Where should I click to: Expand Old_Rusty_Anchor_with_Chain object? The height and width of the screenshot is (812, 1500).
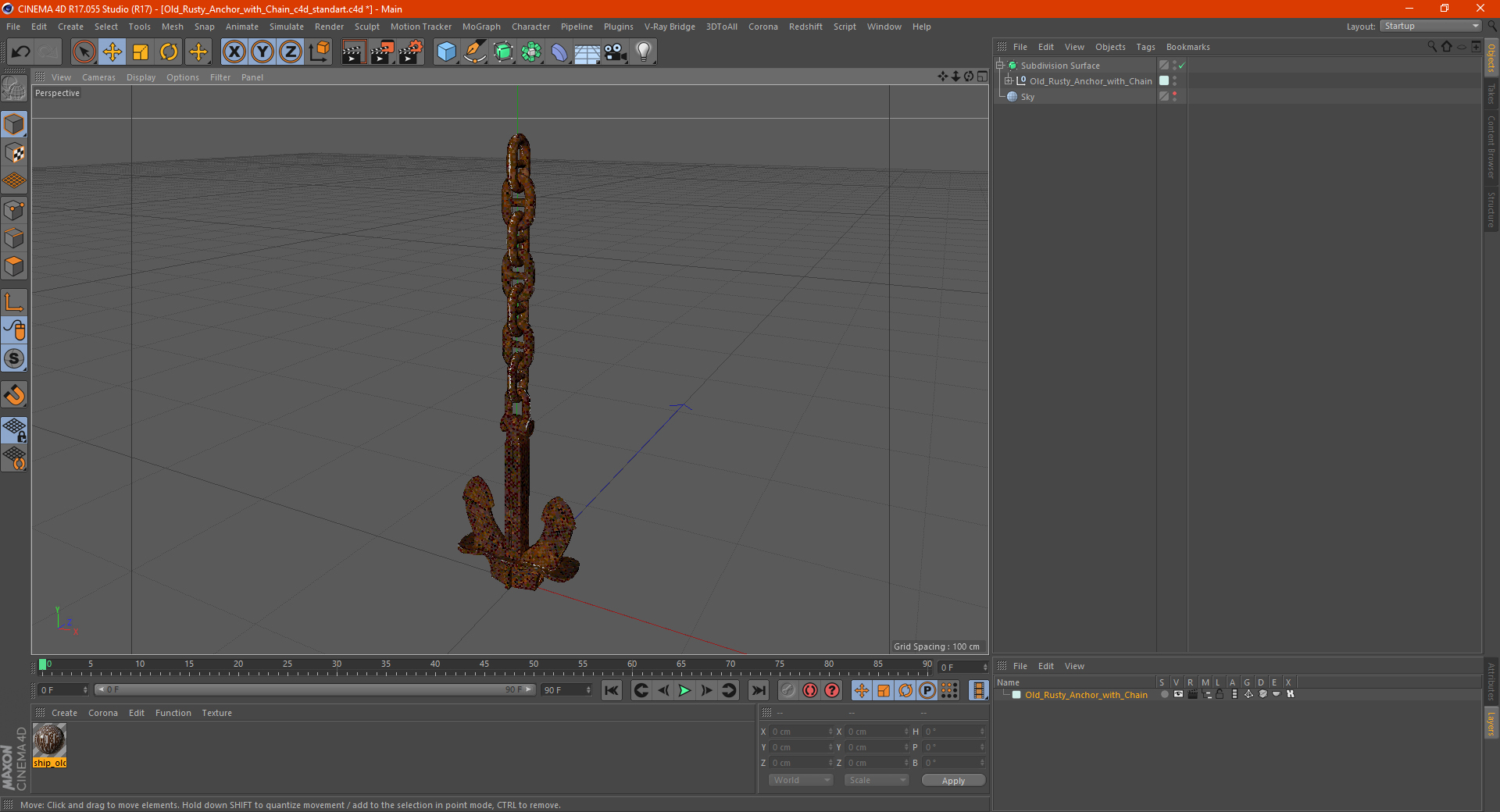click(x=1009, y=80)
